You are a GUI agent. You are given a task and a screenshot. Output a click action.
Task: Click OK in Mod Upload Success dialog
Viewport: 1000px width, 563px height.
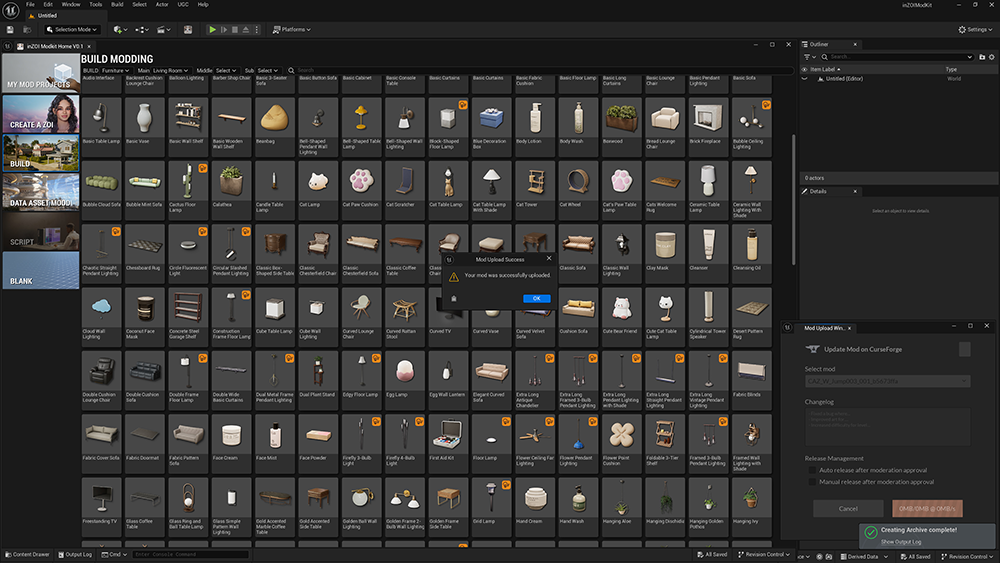536,298
